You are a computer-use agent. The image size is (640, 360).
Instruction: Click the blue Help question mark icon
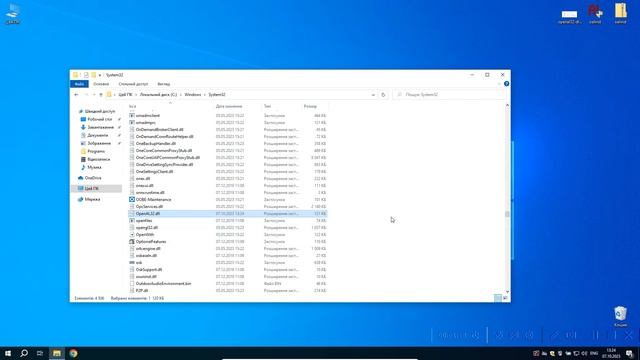tap(506, 84)
